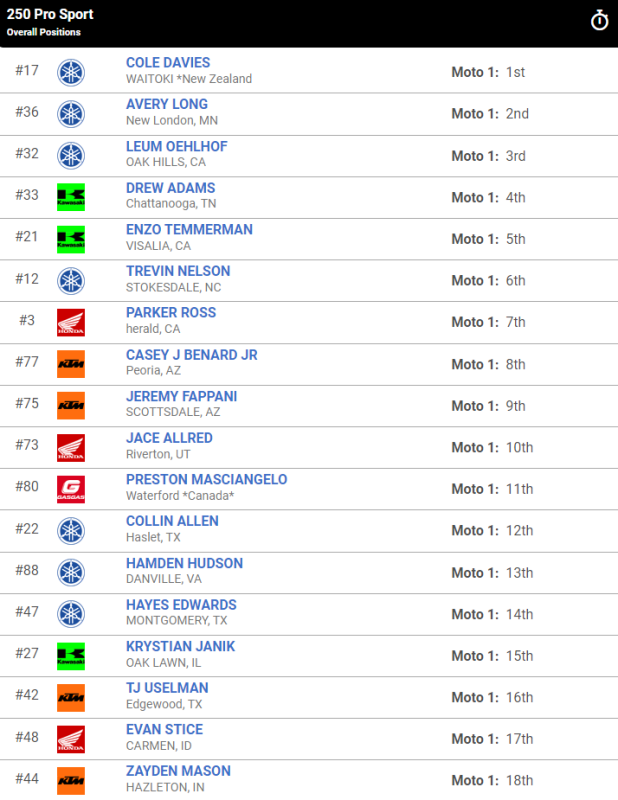This screenshot has height=800, width=618.
Task: Click Yamaha logo beside Hamden Hudson
Action: click(71, 572)
